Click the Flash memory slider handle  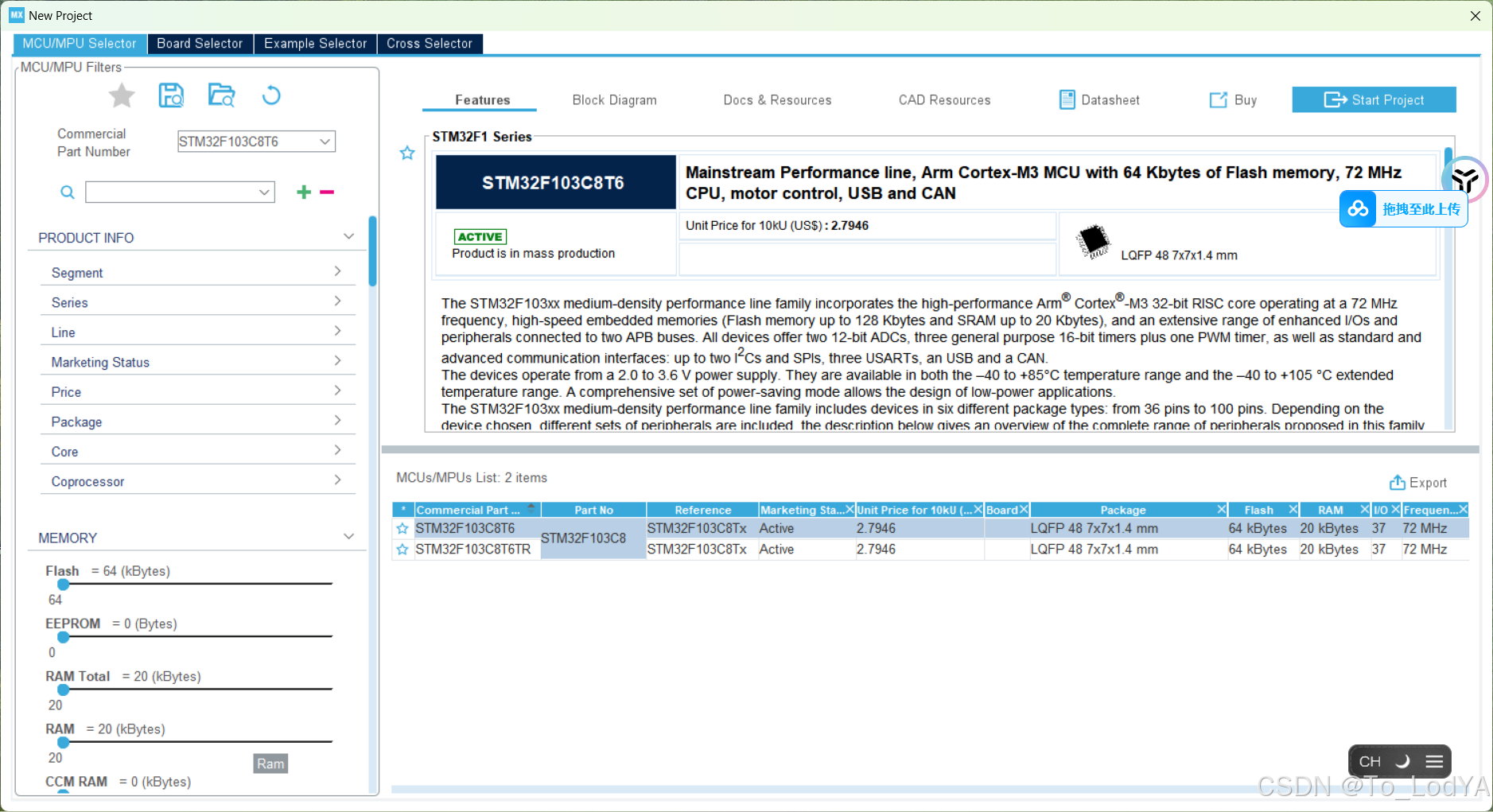point(63,584)
